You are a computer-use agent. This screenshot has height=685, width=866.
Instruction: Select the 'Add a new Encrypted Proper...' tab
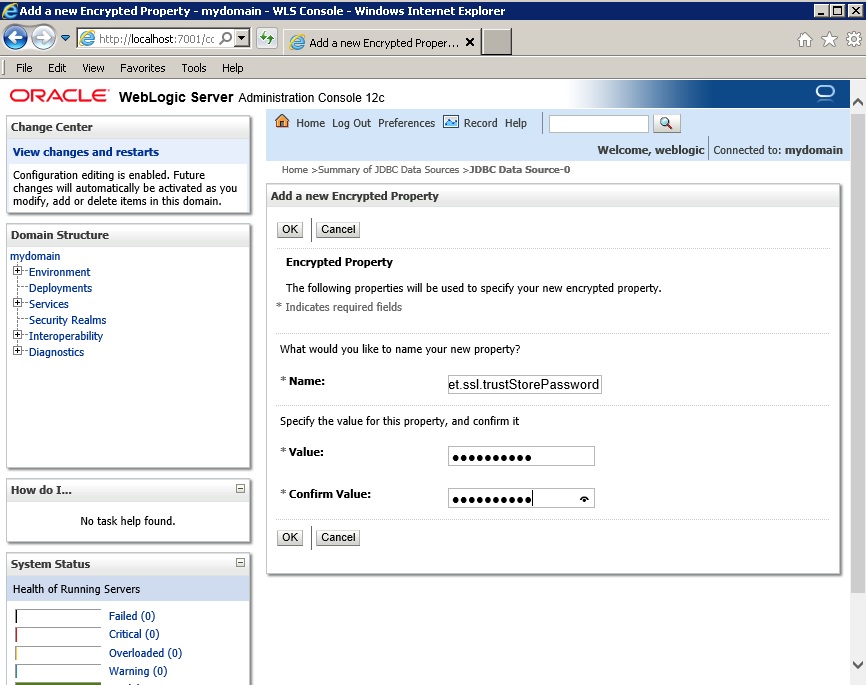383,43
